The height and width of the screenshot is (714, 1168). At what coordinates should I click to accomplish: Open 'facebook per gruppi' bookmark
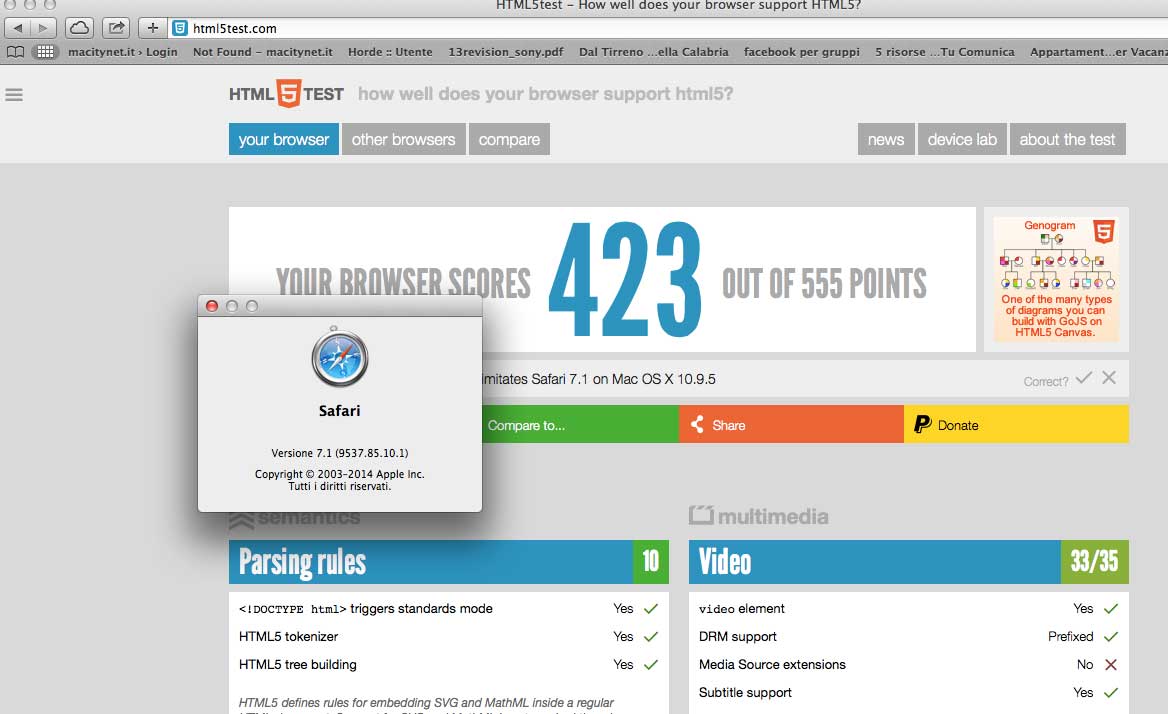[x=802, y=51]
